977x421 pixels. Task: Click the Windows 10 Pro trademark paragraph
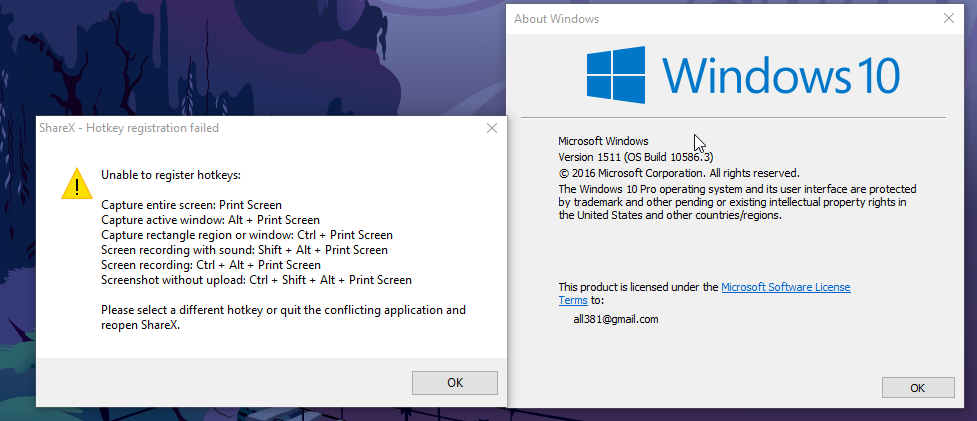click(x=737, y=202)
